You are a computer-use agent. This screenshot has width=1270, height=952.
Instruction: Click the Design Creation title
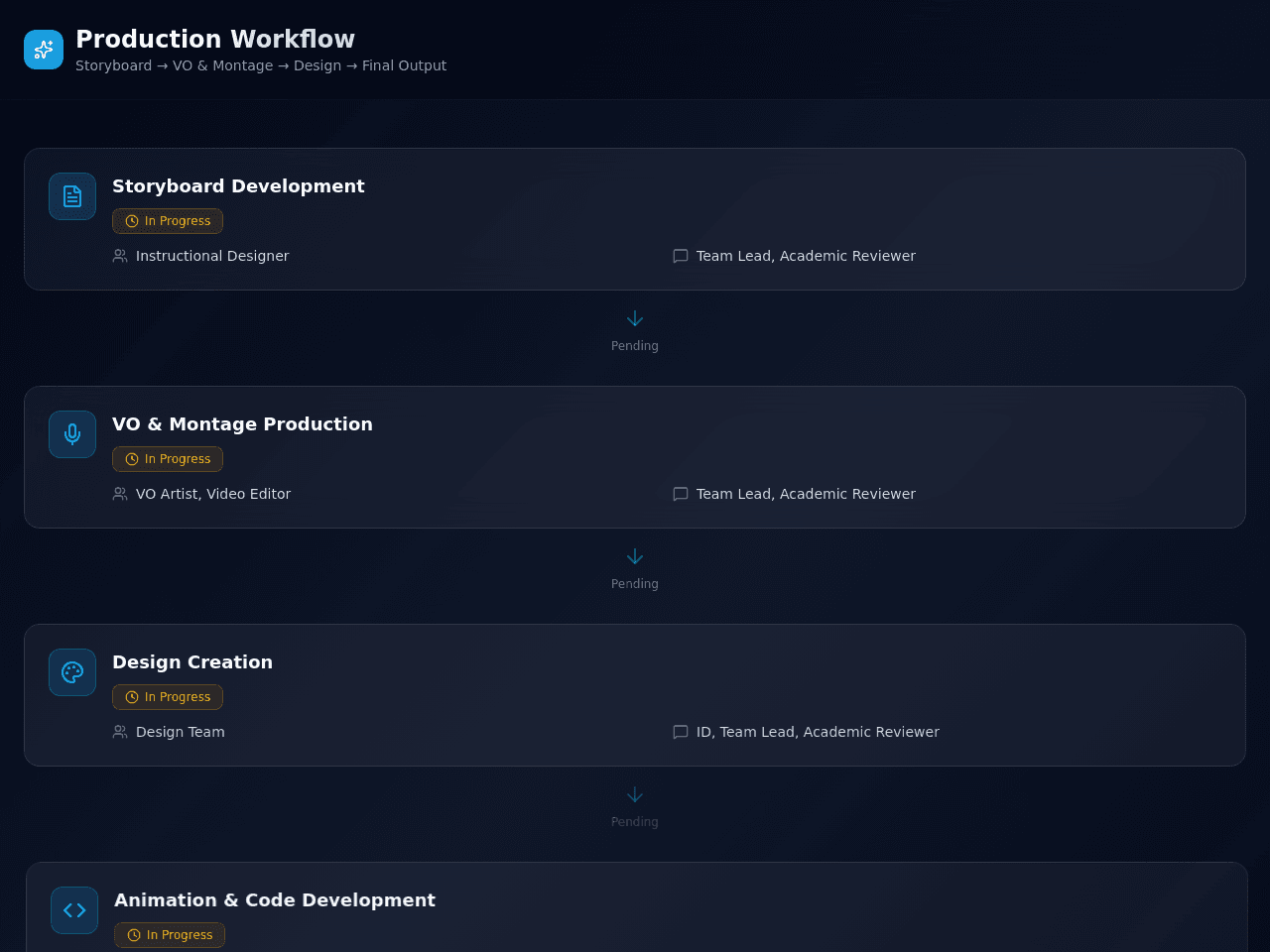[x=192, y=662]
